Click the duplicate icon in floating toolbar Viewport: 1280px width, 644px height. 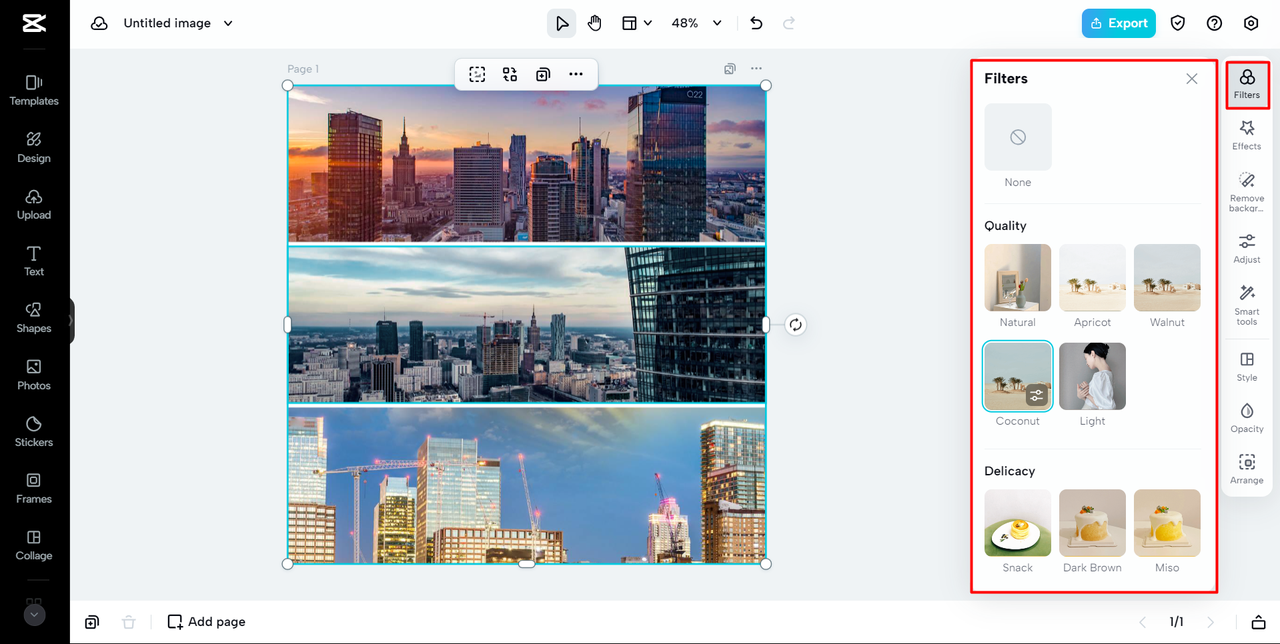coord(543,74)
